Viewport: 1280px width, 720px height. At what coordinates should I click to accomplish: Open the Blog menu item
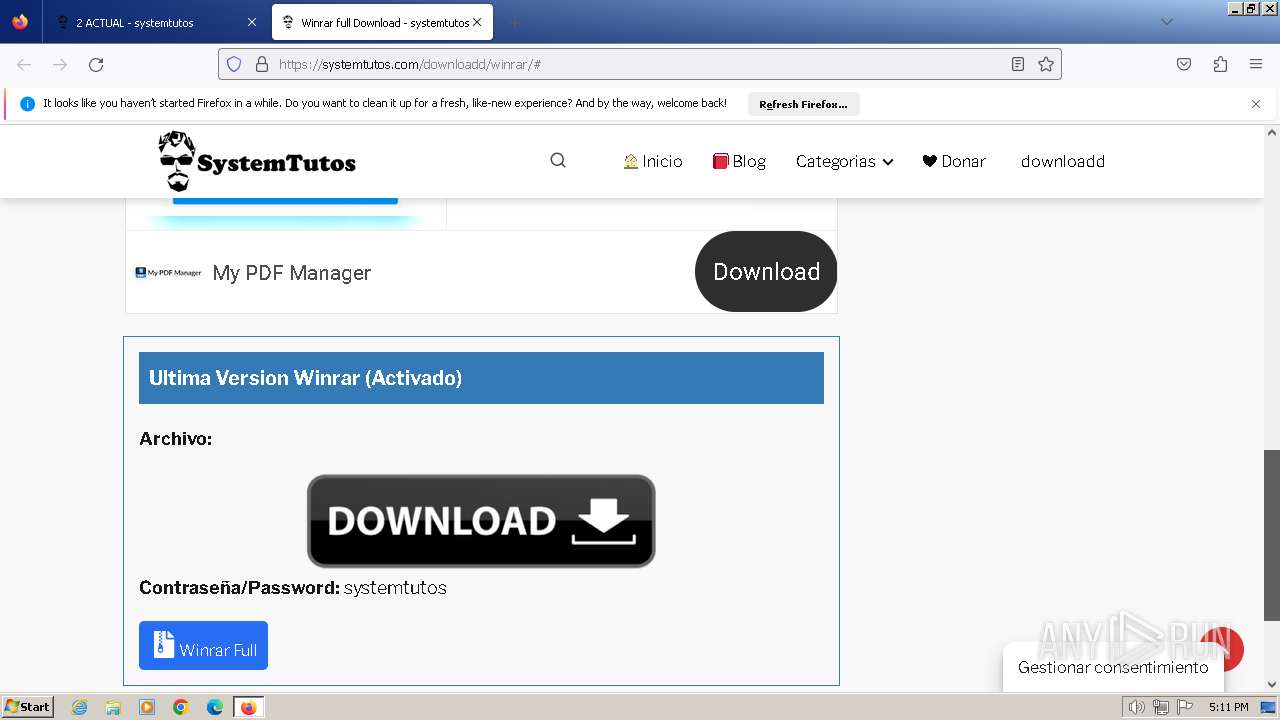click(739, 161)
